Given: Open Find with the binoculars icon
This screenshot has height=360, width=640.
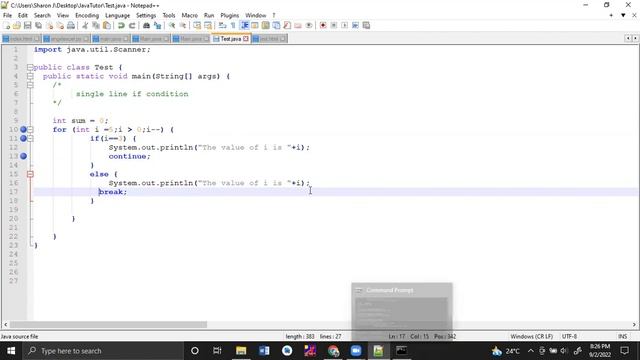Looking at the screenshot, I should pos(146,25).
